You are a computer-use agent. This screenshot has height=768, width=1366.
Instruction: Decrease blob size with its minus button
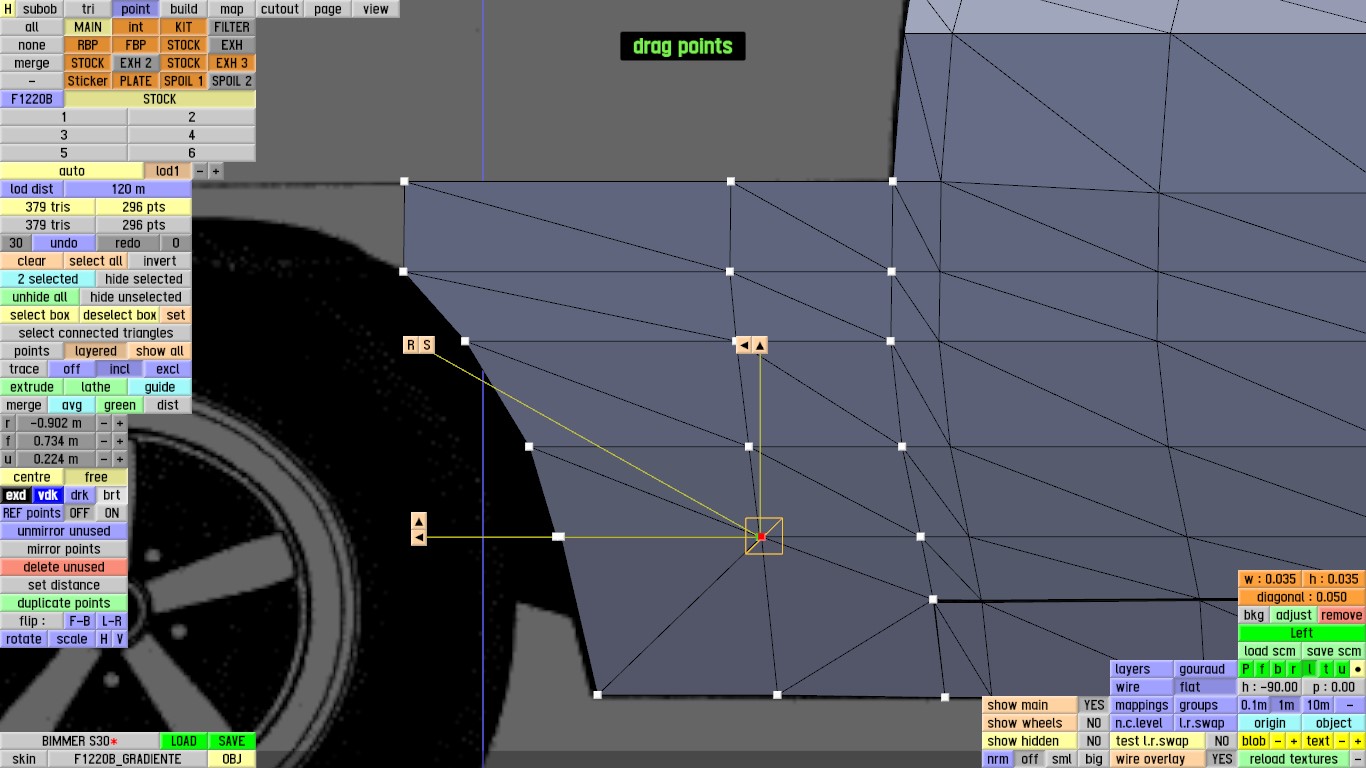[x=1278, y=741]
